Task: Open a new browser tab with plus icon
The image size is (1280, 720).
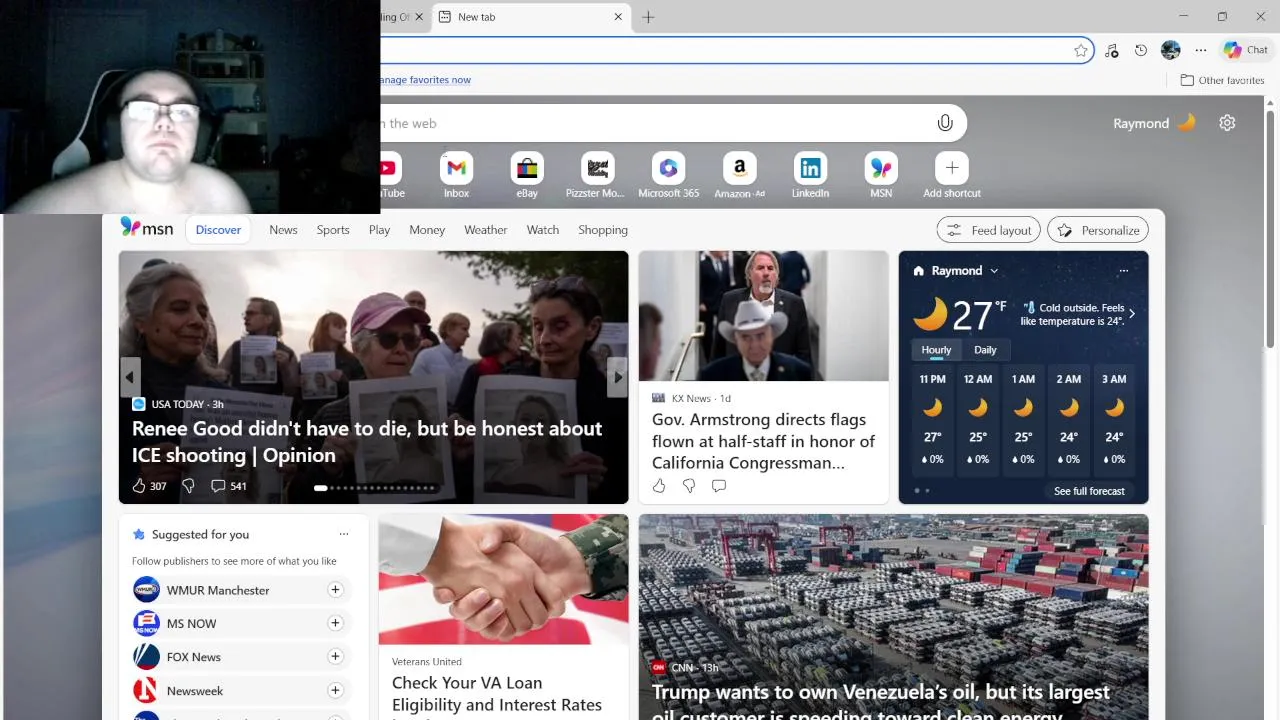Action: click(x=648, y=17)
